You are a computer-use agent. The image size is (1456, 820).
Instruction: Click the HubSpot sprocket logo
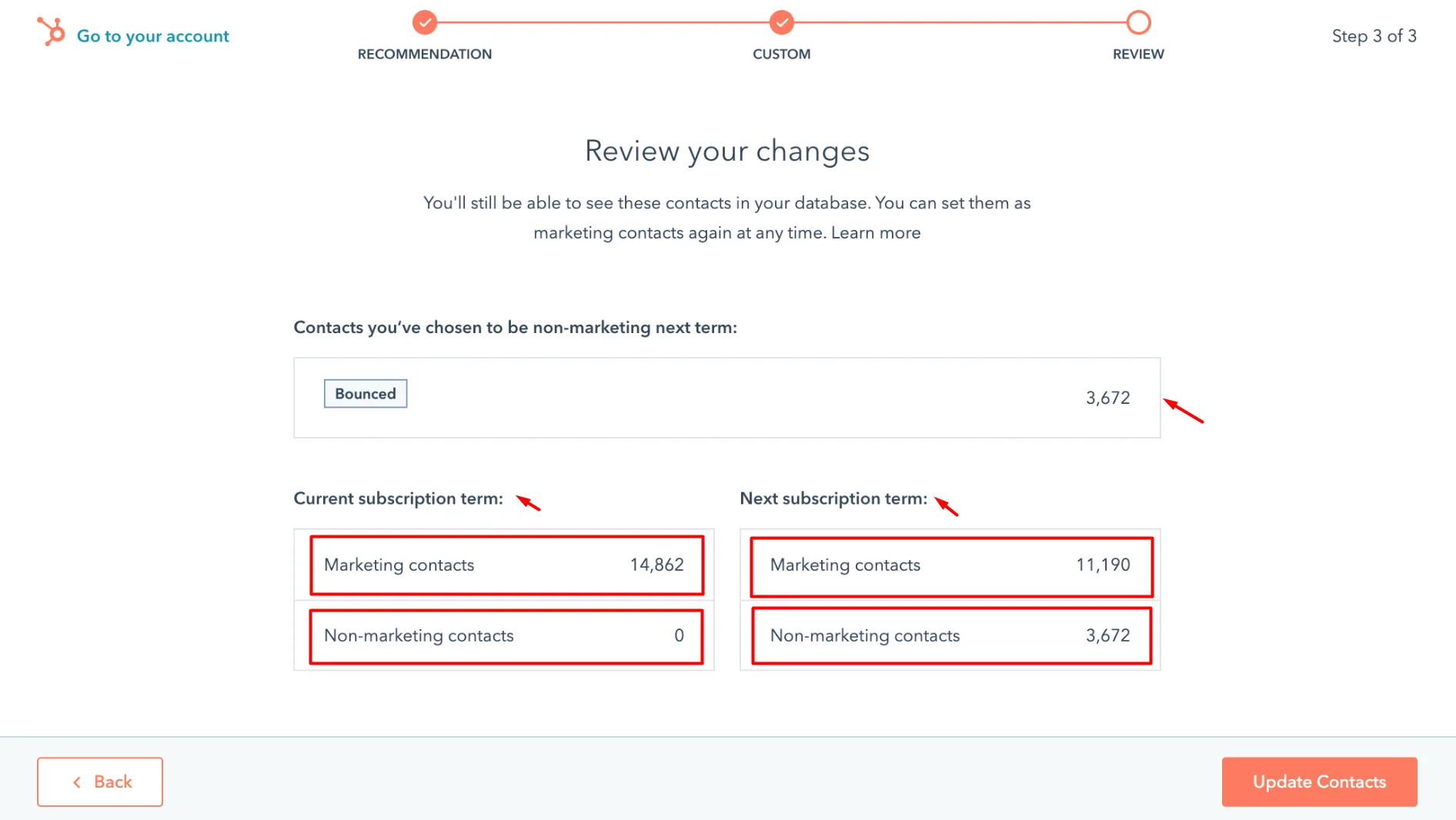[x=52, y=32]
